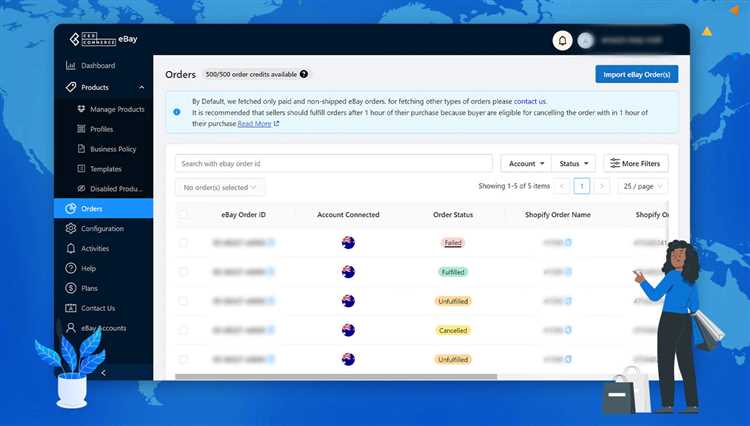Open the 'No order(s) selected' dropdown

[220, 187]
